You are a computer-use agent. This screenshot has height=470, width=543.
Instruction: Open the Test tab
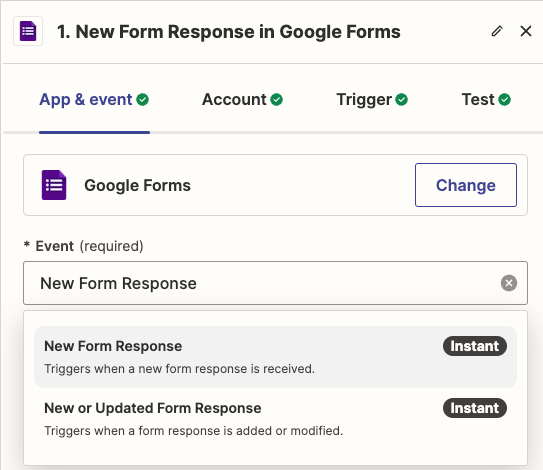pyautogui.click(x=486, y=100)
